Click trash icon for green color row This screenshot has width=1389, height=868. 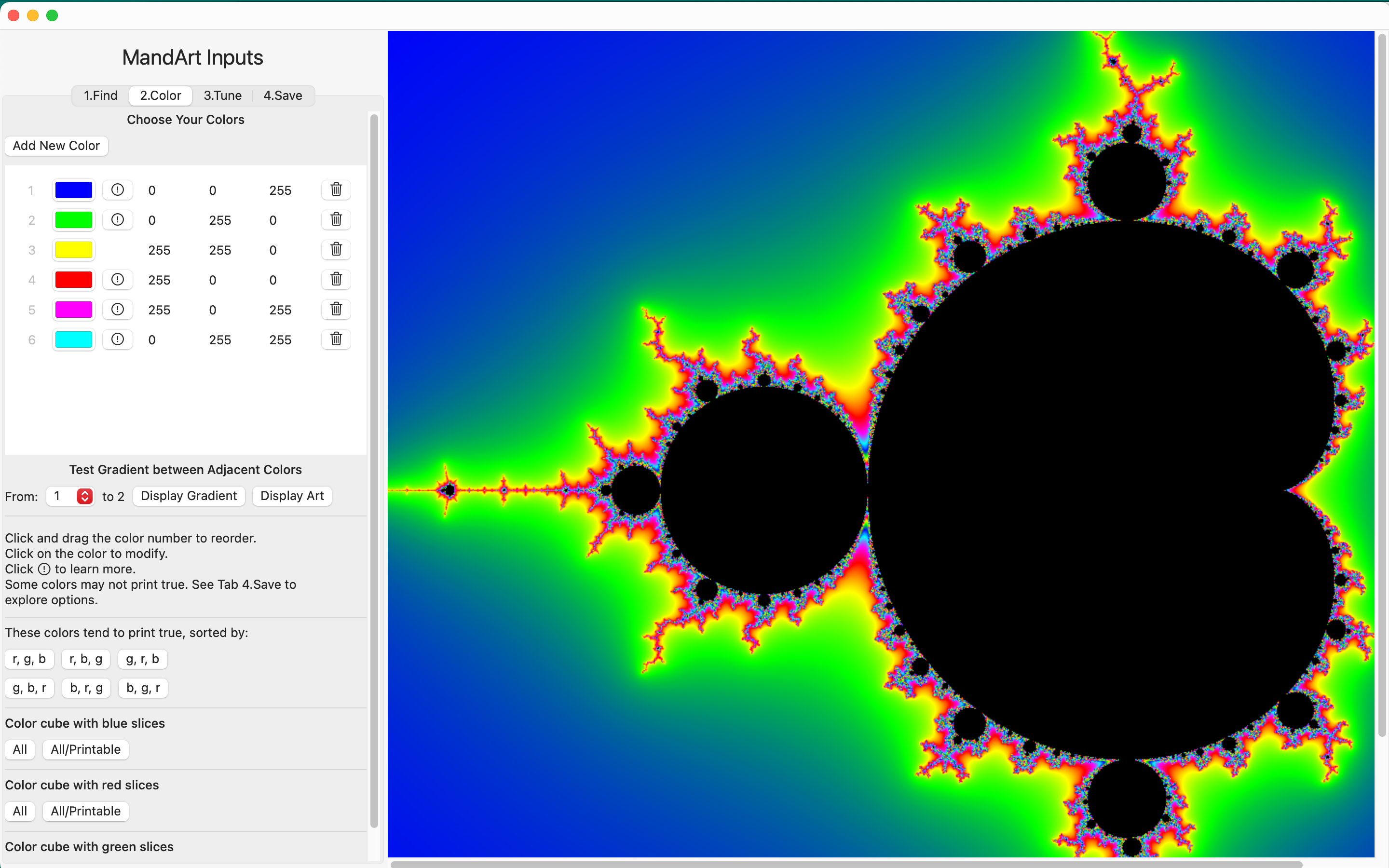click(x=336, y=220)
